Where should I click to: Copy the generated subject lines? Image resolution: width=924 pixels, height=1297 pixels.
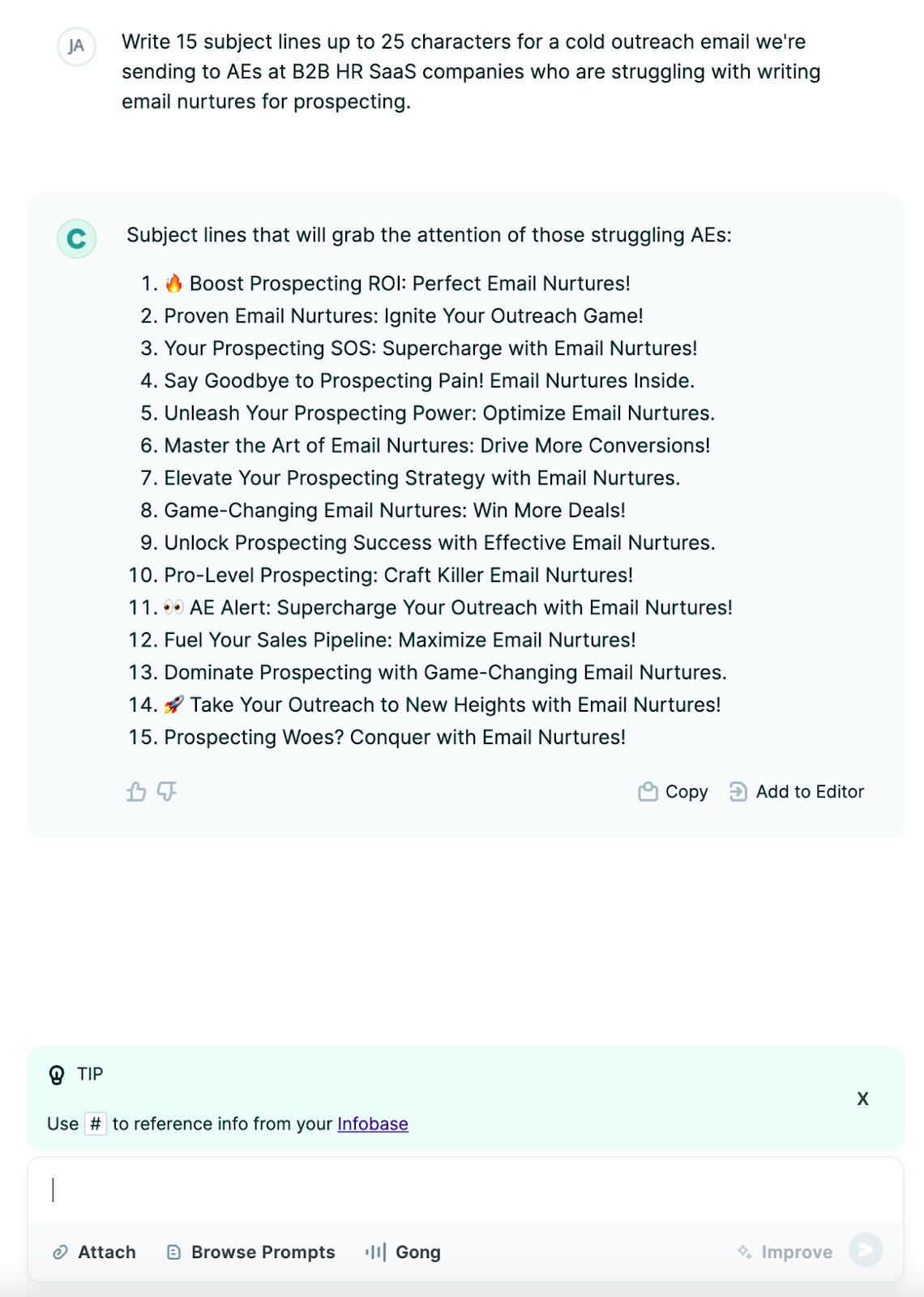pyautogui.click(x=685, y=791)
